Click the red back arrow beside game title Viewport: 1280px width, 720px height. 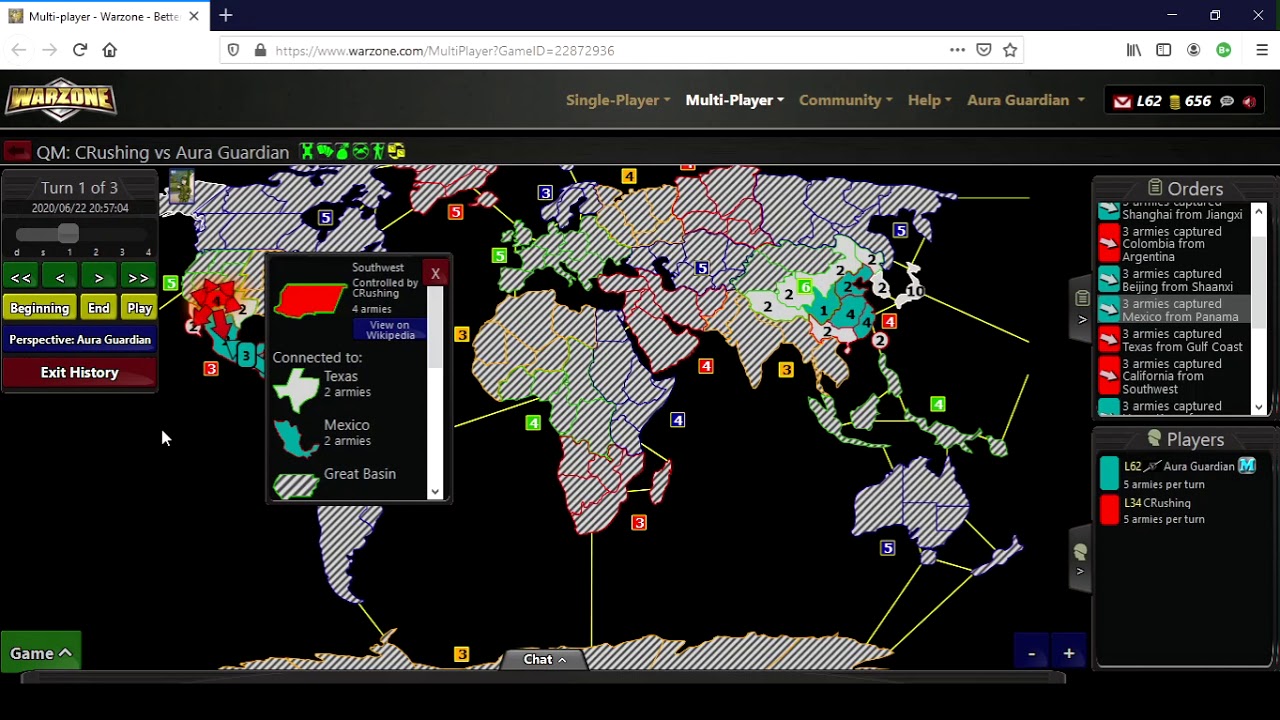16,152
